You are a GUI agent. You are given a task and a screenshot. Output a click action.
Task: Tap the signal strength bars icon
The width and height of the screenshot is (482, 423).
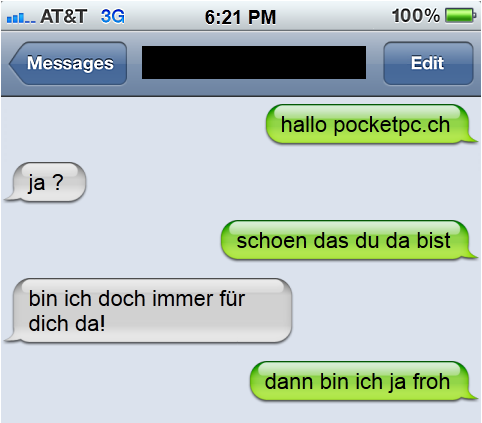pyautogui.click(x=21, y=18)
